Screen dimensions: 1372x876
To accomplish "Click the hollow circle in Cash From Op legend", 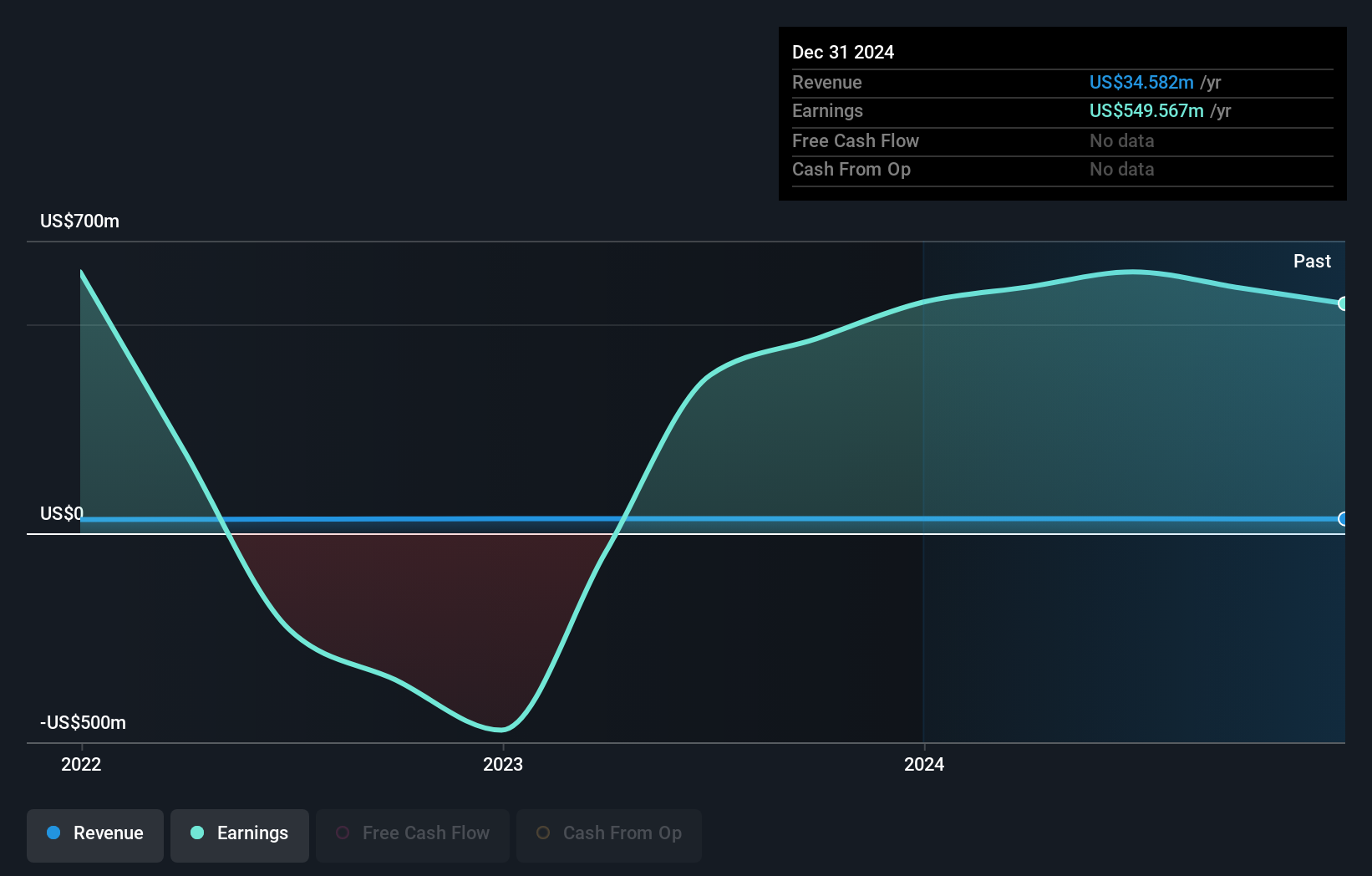I will click(543, 833).
